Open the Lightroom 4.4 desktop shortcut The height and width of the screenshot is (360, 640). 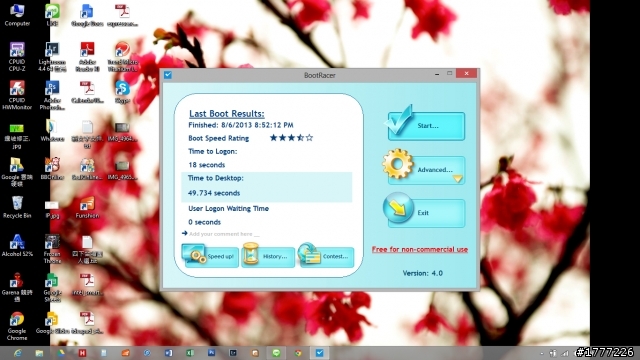click(52, 57)
